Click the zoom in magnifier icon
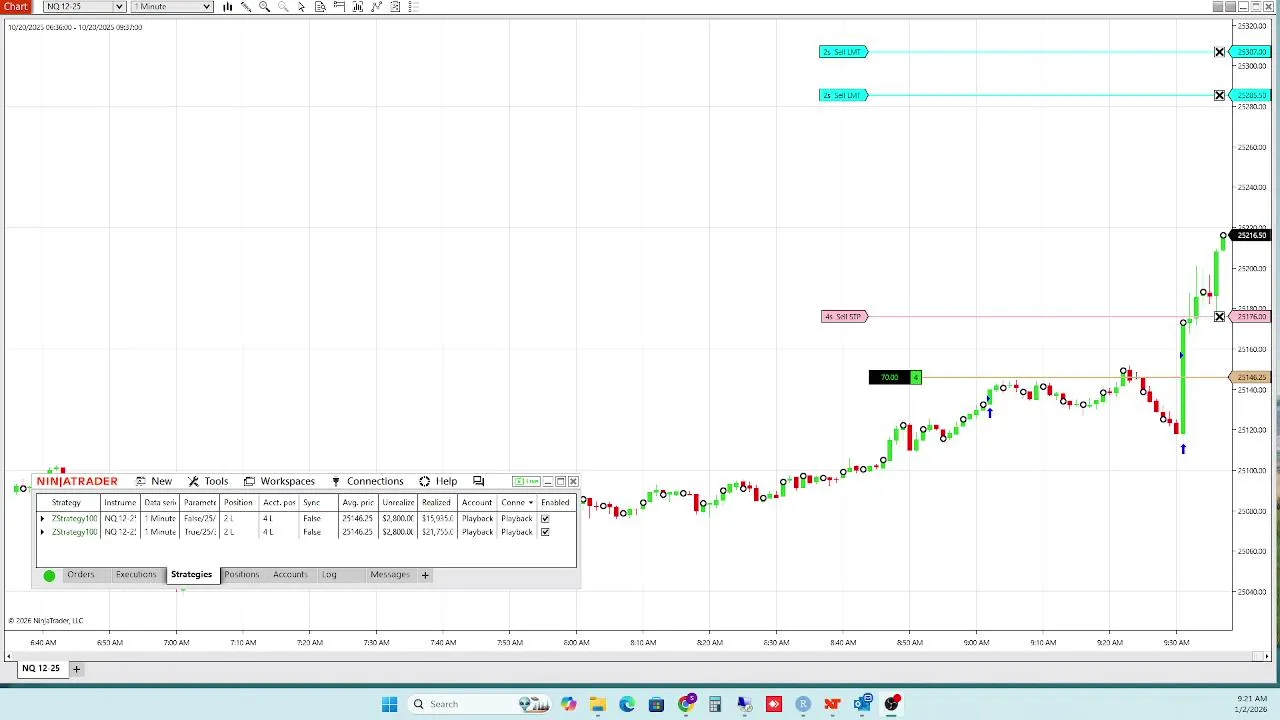 pyautogui.click(x=264, y=7)
